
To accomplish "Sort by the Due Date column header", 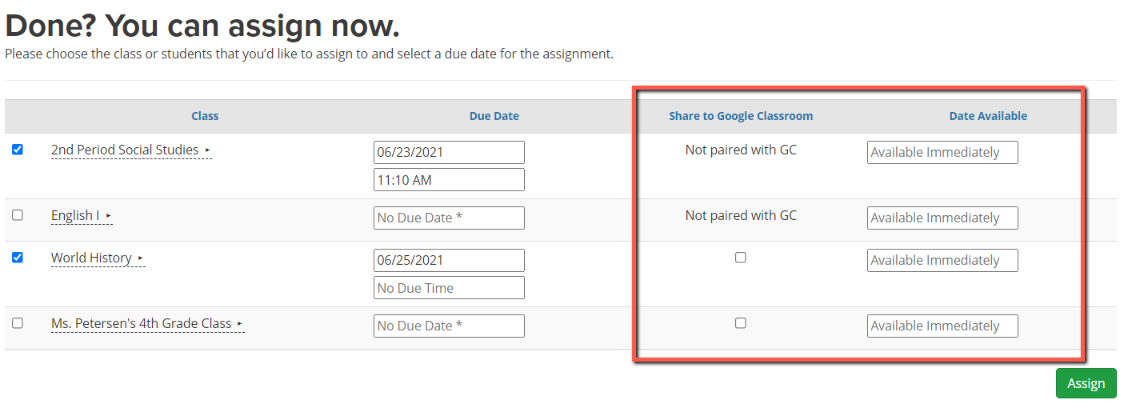I will [494, 116].
